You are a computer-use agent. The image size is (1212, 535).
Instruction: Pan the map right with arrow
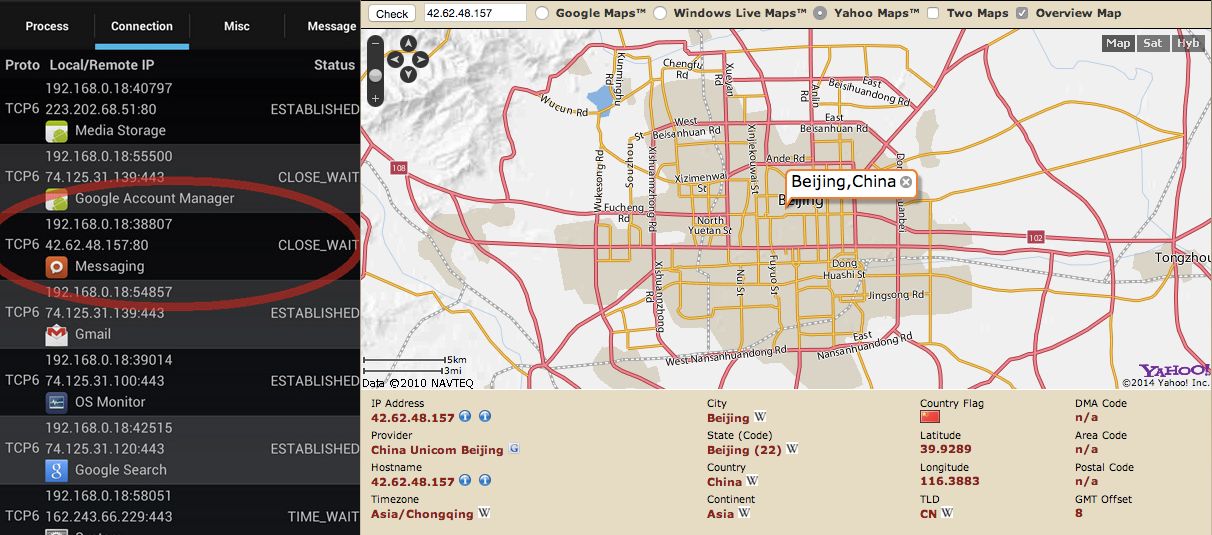point(421,59)
